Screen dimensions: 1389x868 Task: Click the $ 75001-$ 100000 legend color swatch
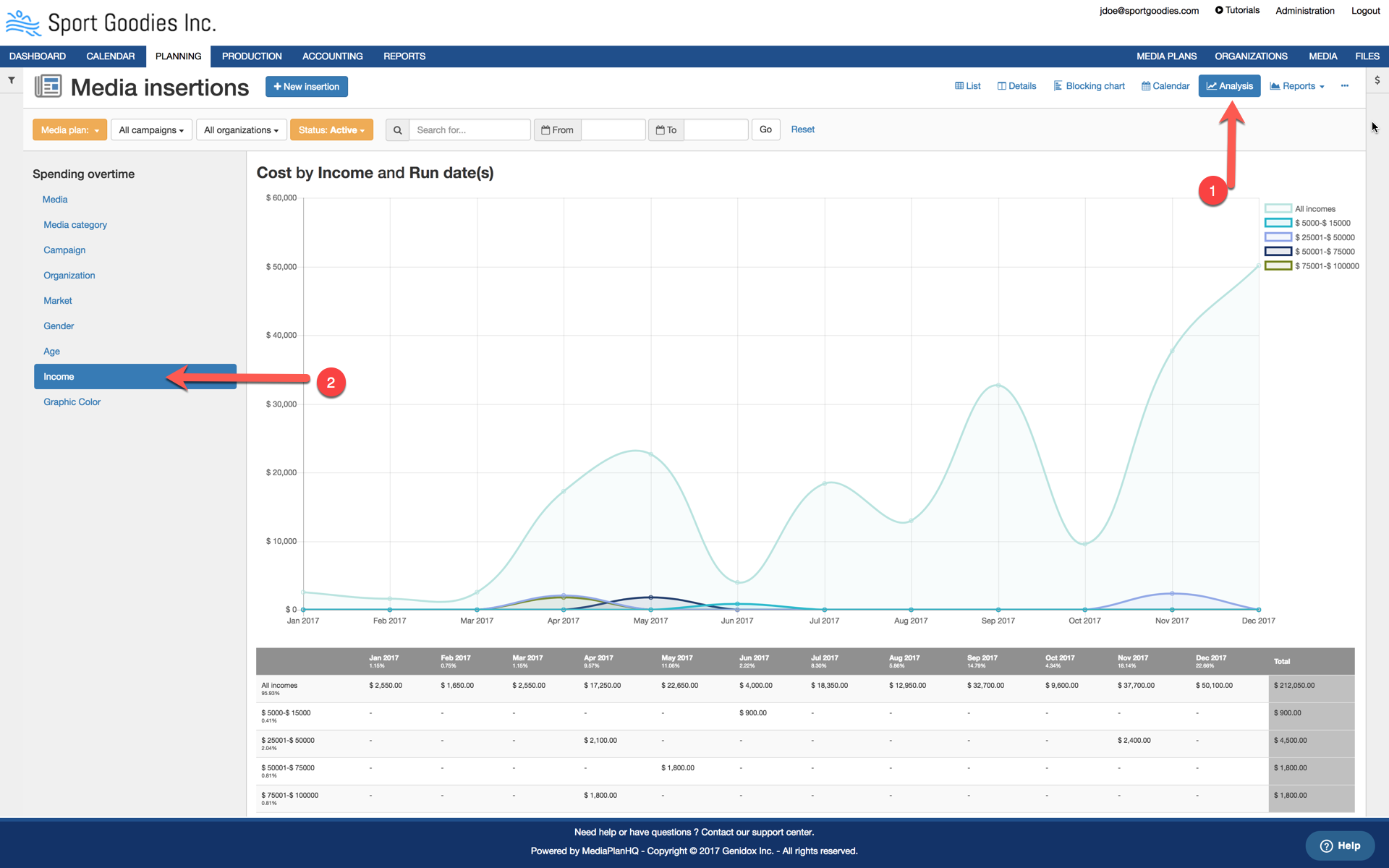(x=1278, y=266)
